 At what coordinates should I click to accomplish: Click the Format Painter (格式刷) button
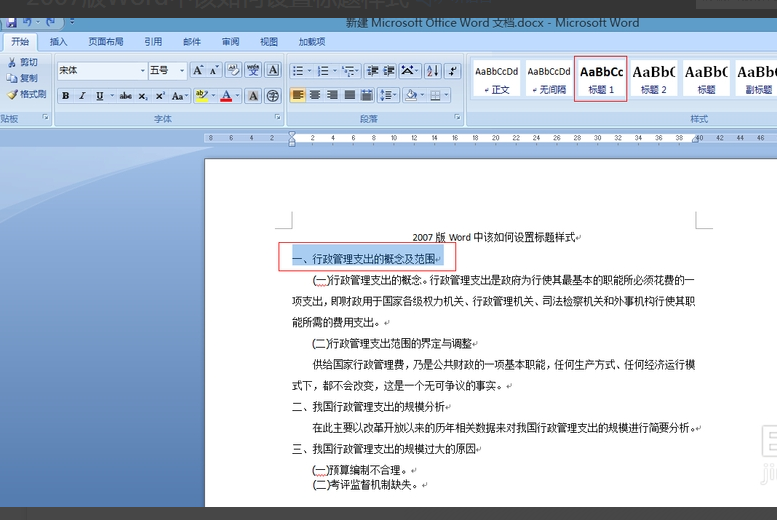[27, 94]
